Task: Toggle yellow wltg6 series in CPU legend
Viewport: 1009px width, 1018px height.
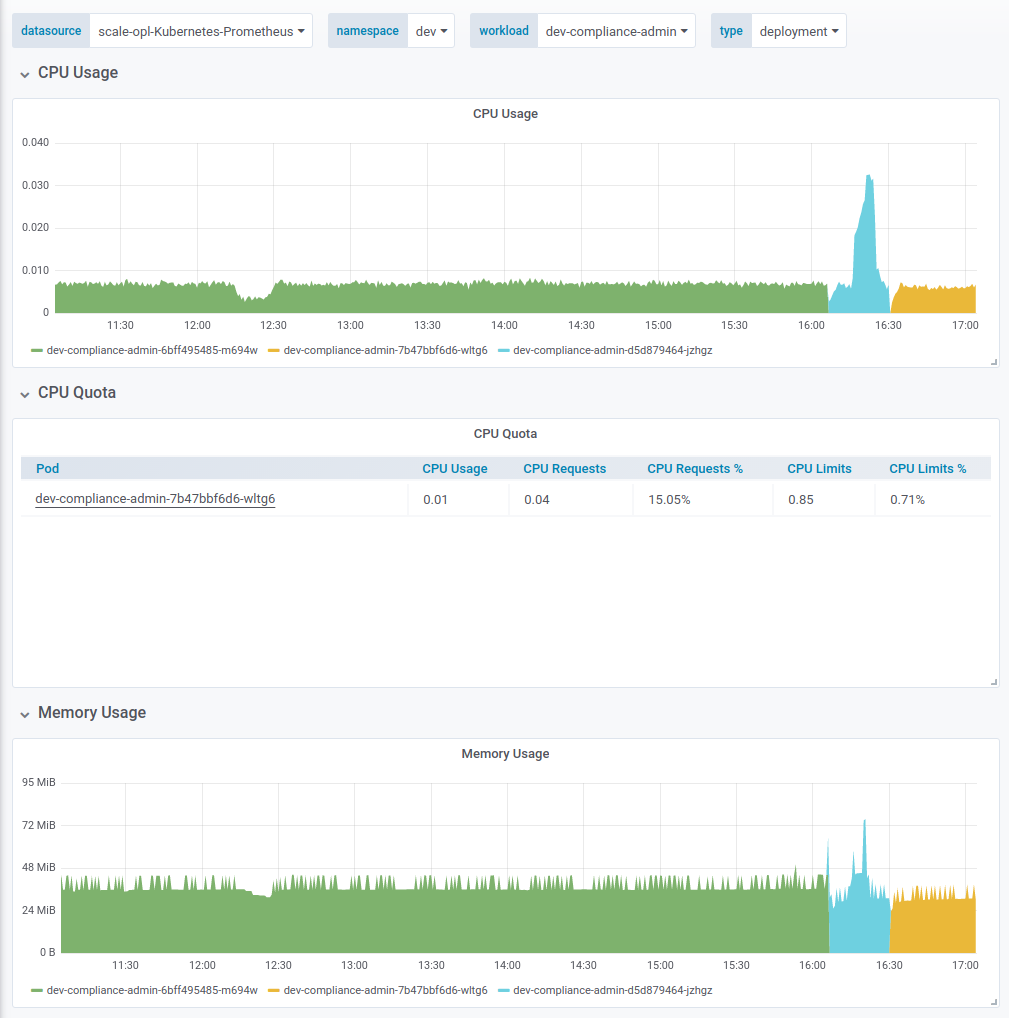Action: [385, 351]
